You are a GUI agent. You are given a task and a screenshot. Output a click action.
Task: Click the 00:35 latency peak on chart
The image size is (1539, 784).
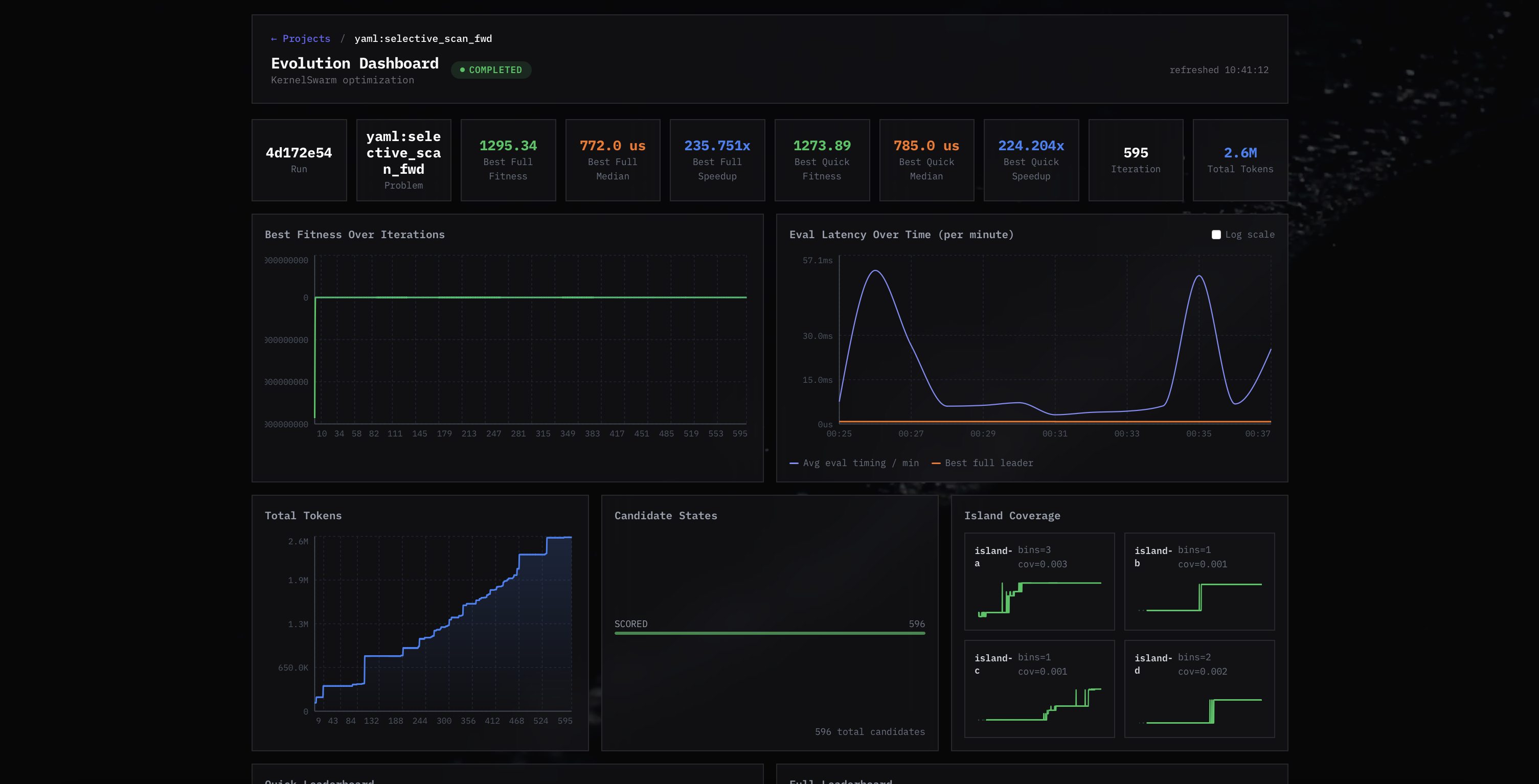pos(1199,276)
